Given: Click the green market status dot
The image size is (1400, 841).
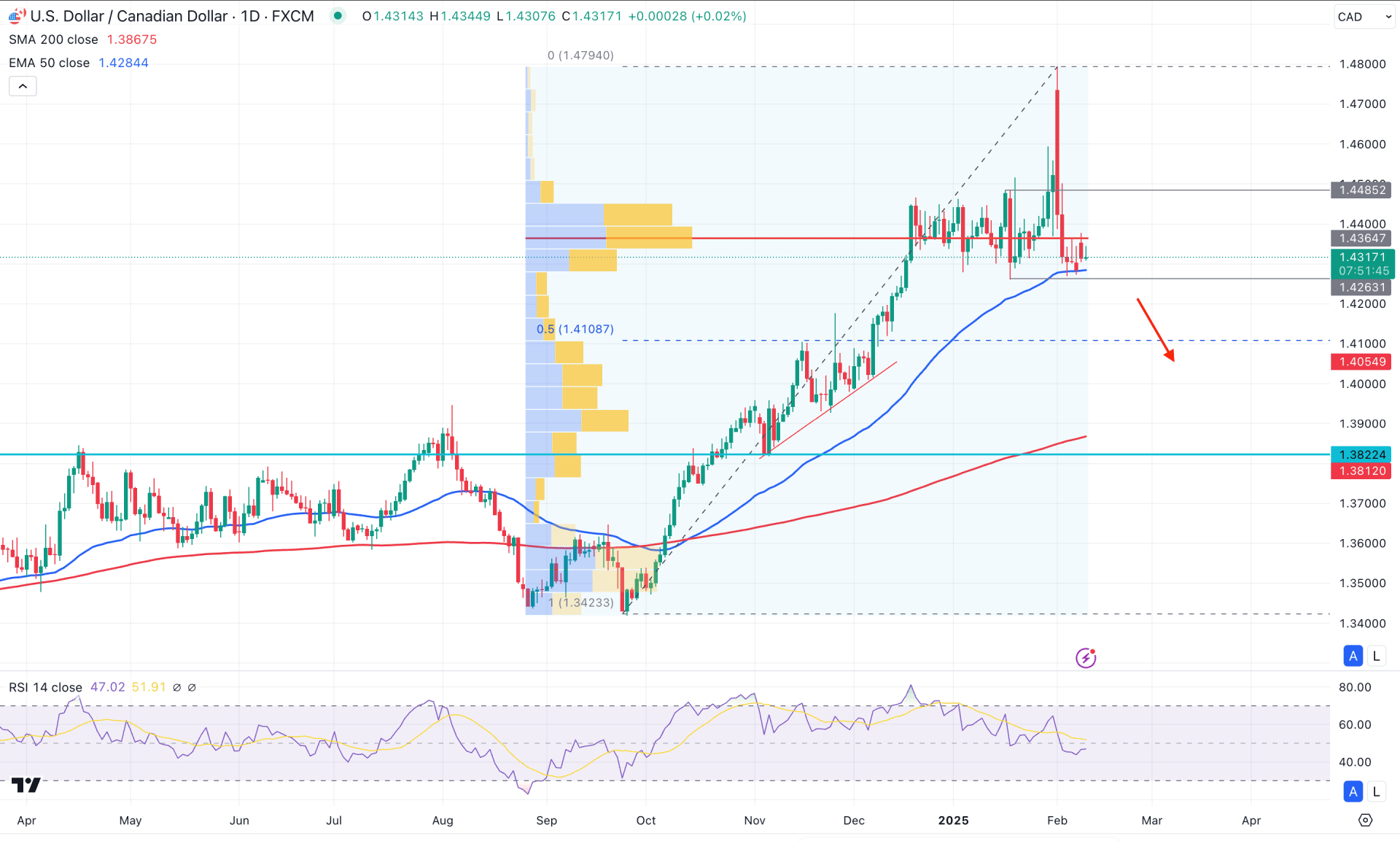Looking at the screenshot, I should point(338,15).
